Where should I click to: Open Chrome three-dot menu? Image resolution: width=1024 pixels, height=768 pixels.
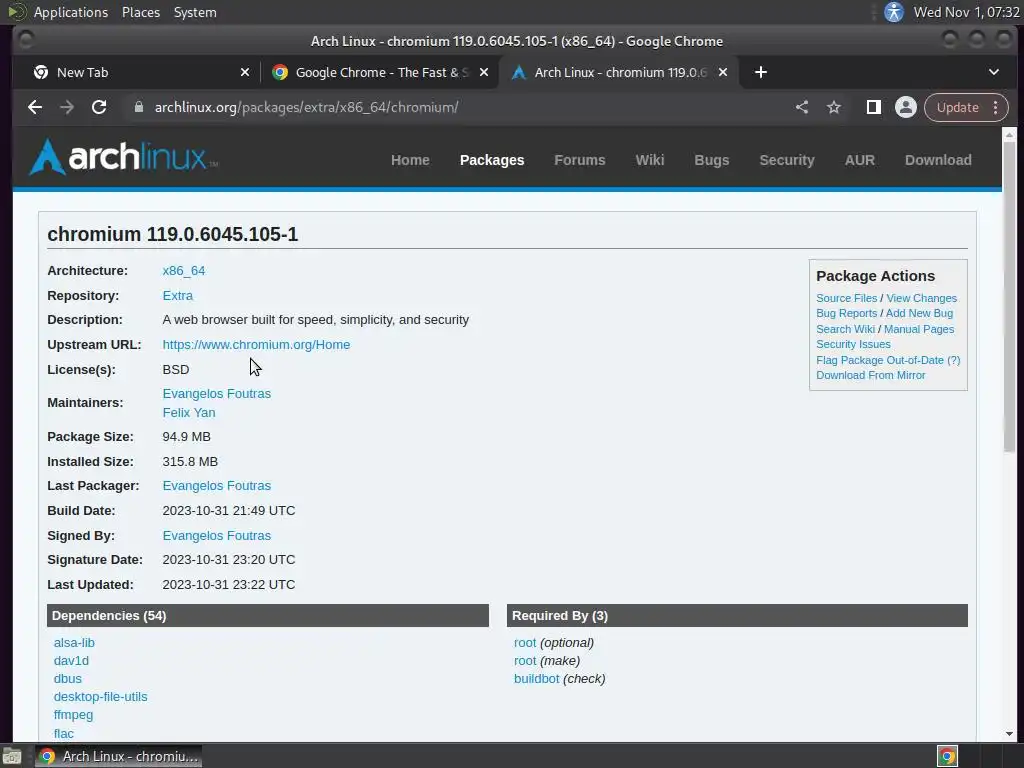tap(995, 107)
